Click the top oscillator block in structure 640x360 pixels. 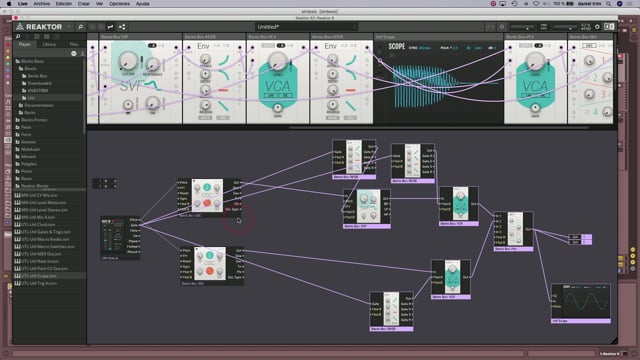210,198
